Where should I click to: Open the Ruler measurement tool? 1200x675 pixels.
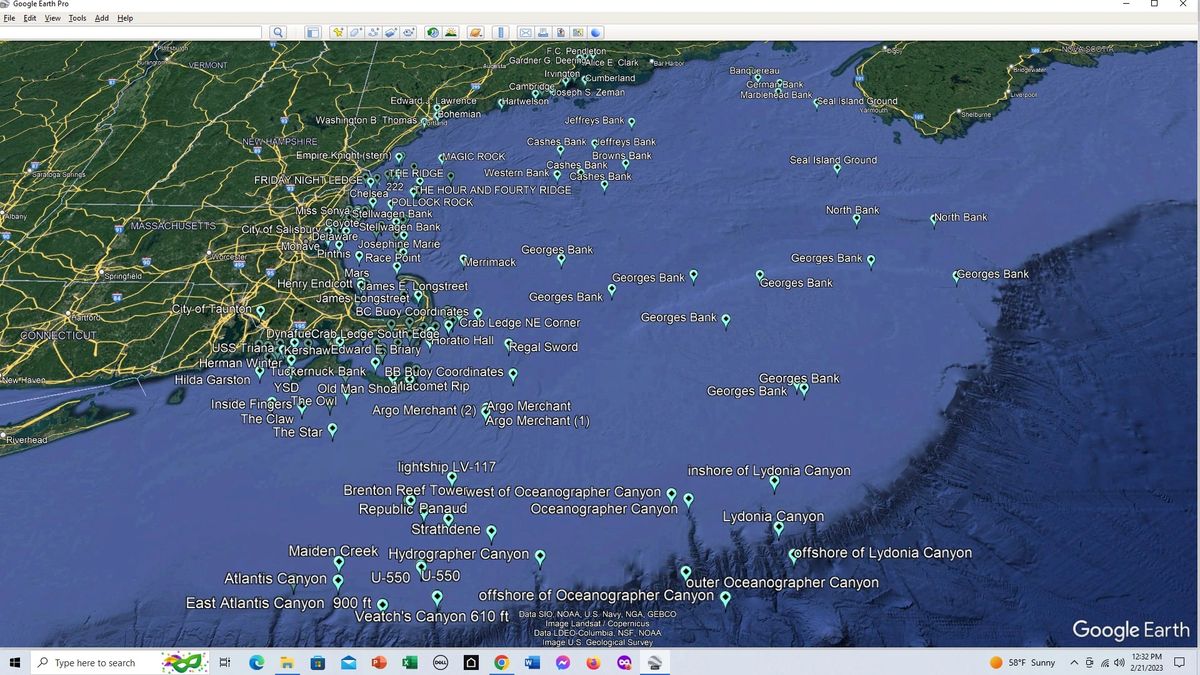[x=501, y=32]
